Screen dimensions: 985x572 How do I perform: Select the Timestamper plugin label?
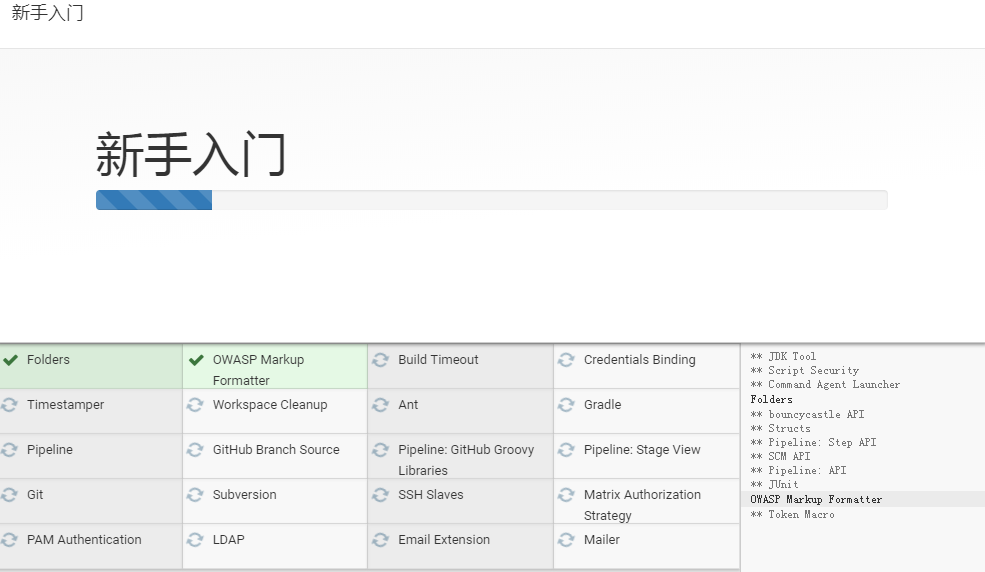click(x=65, y=405)
